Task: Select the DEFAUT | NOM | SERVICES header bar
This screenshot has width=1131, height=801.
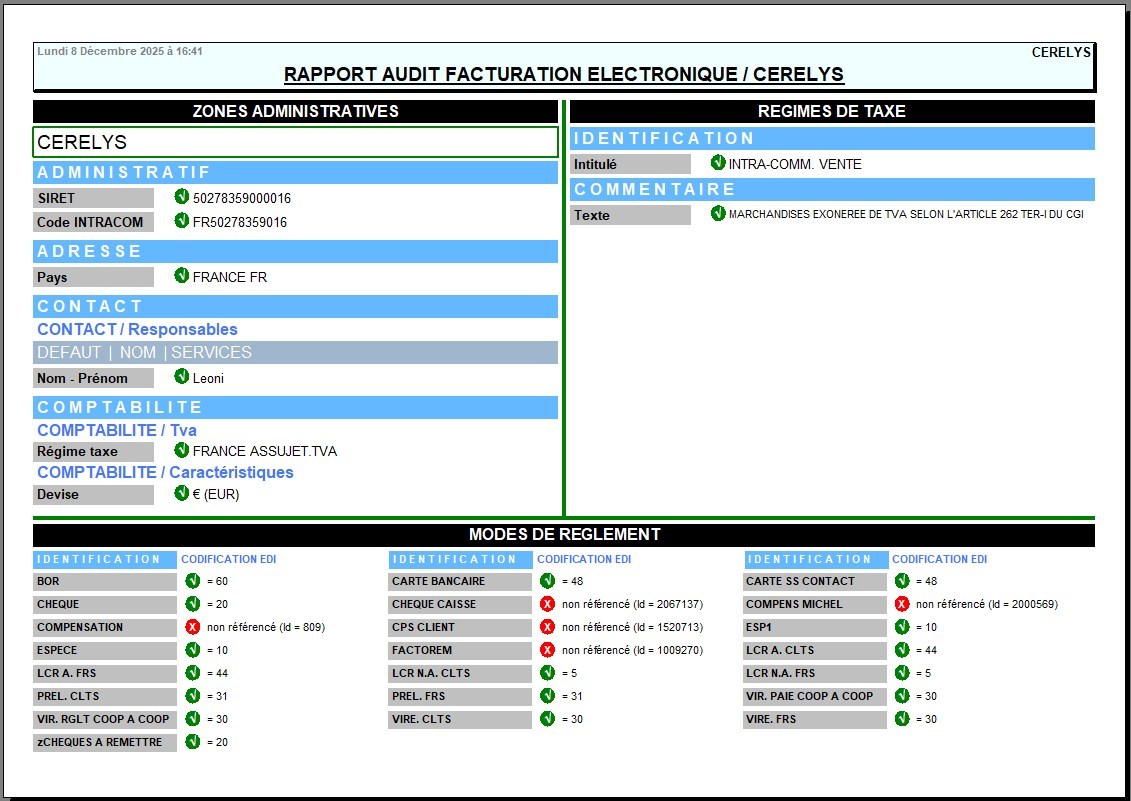Action: 295,352
